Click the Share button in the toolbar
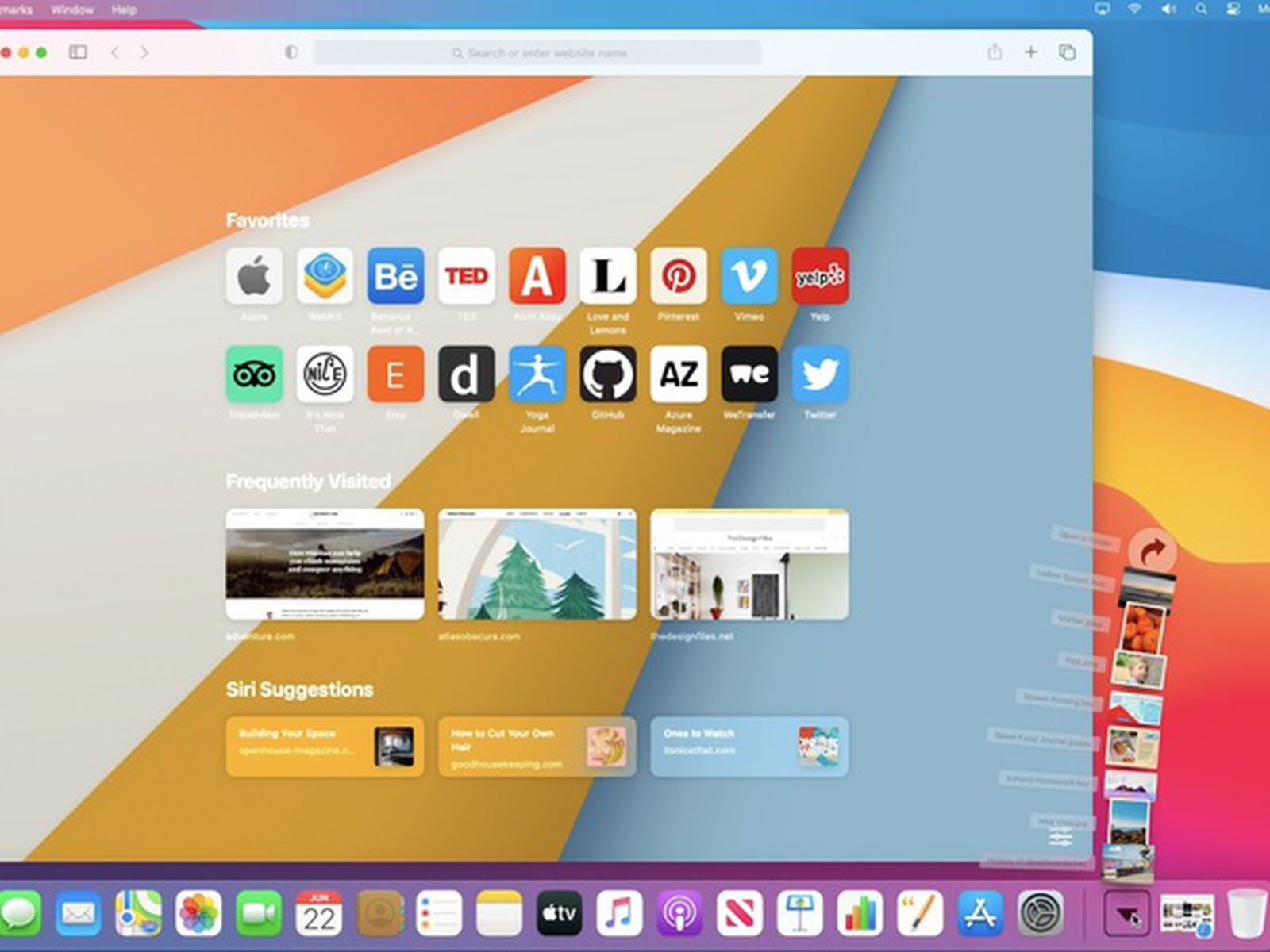1270x952 pixels. pyautogui.click(x=994, y=51)
